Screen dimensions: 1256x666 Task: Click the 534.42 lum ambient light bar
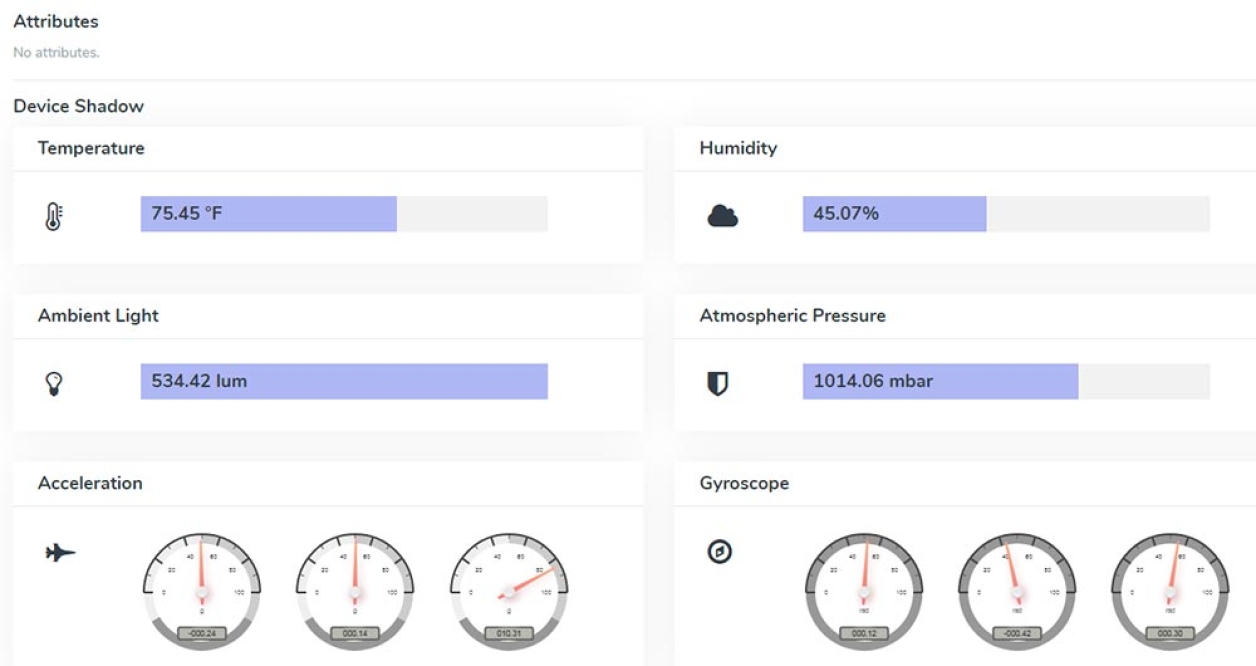coord(345,380)
